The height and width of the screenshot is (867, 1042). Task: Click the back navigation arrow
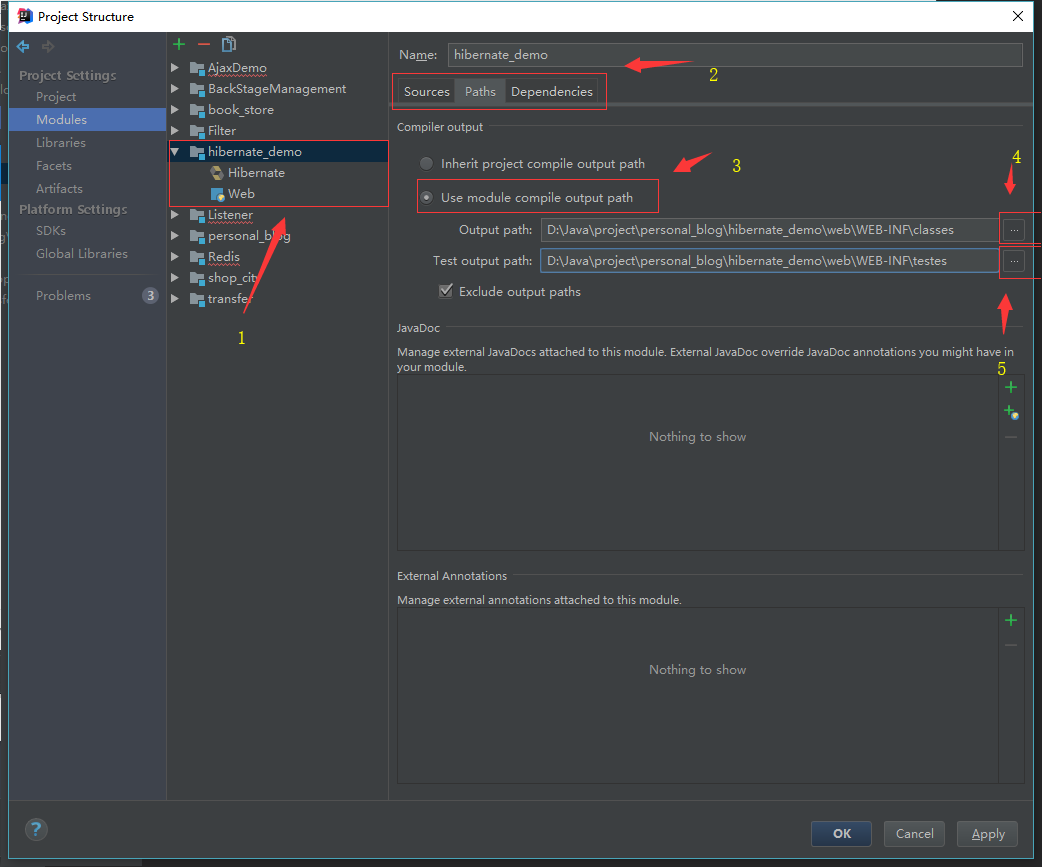(23, 46)
